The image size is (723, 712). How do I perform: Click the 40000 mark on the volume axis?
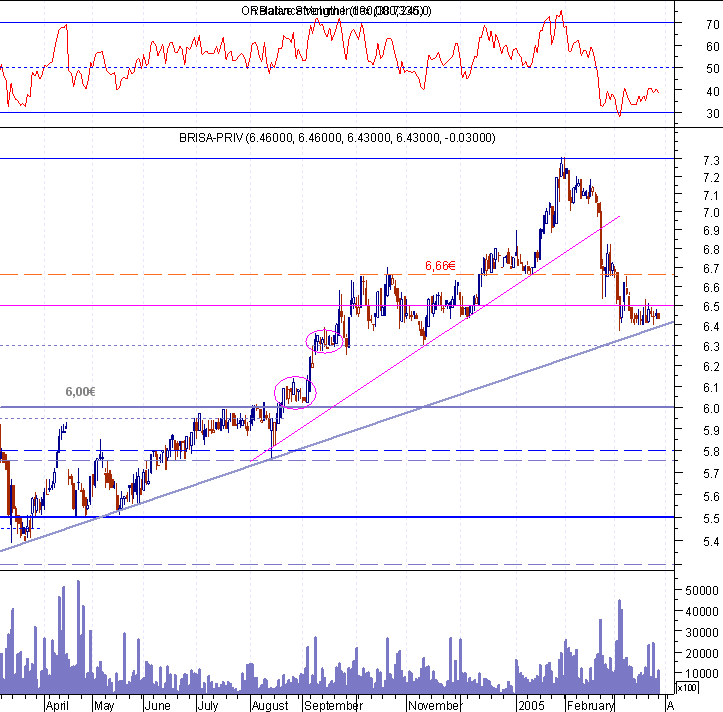pos(702,611)
